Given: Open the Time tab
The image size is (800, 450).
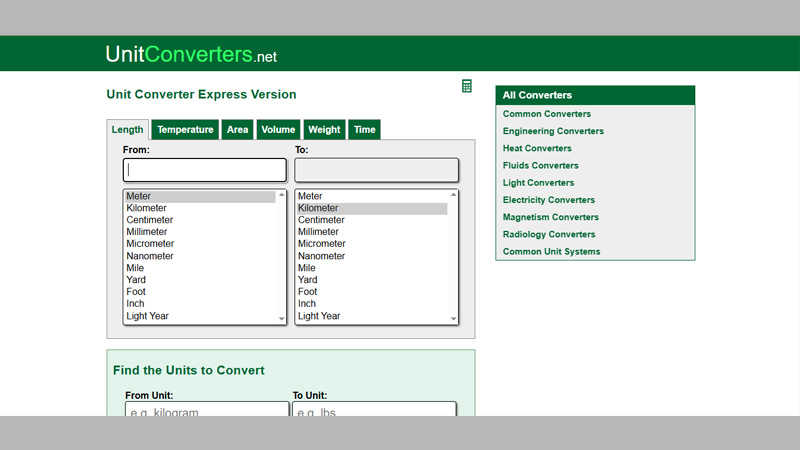Looking at the screenshot, I should point(365,130).
